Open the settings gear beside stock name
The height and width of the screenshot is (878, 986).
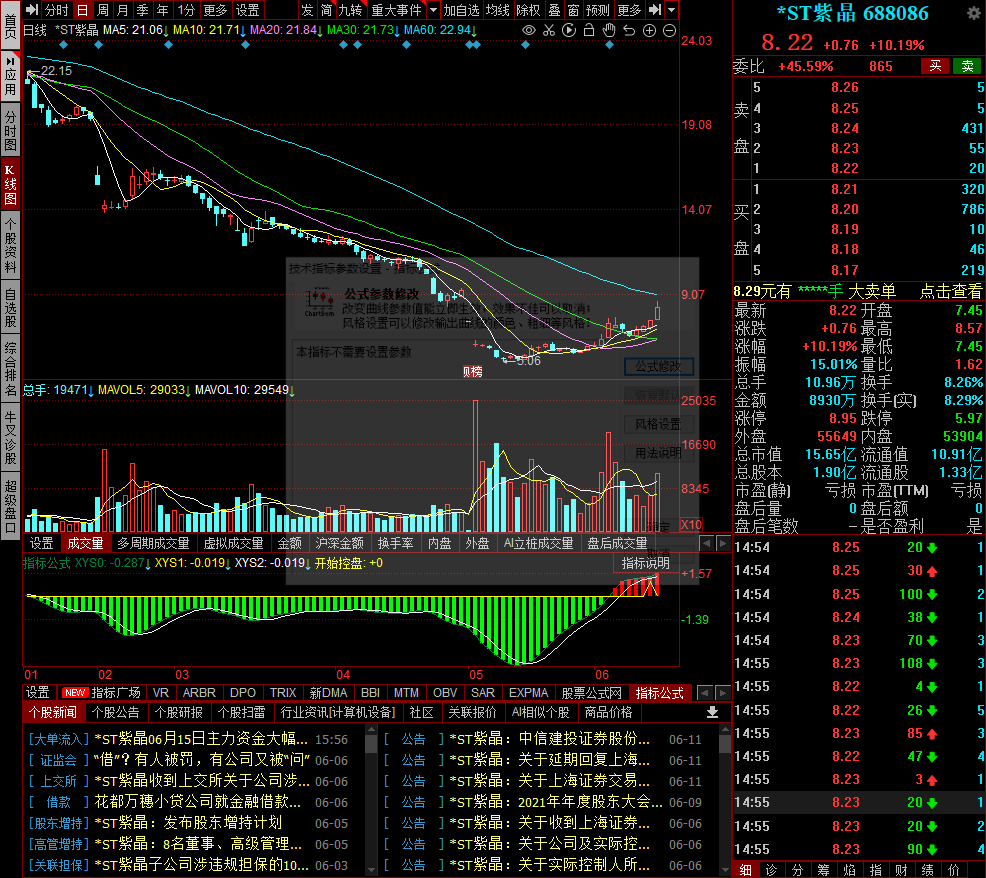[x=972, y=13]
